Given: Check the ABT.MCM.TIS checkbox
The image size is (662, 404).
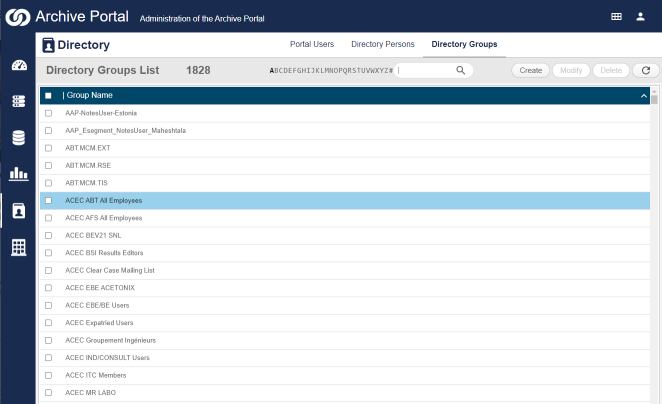Looking at the screenshot, I should [x=49, y=183].
